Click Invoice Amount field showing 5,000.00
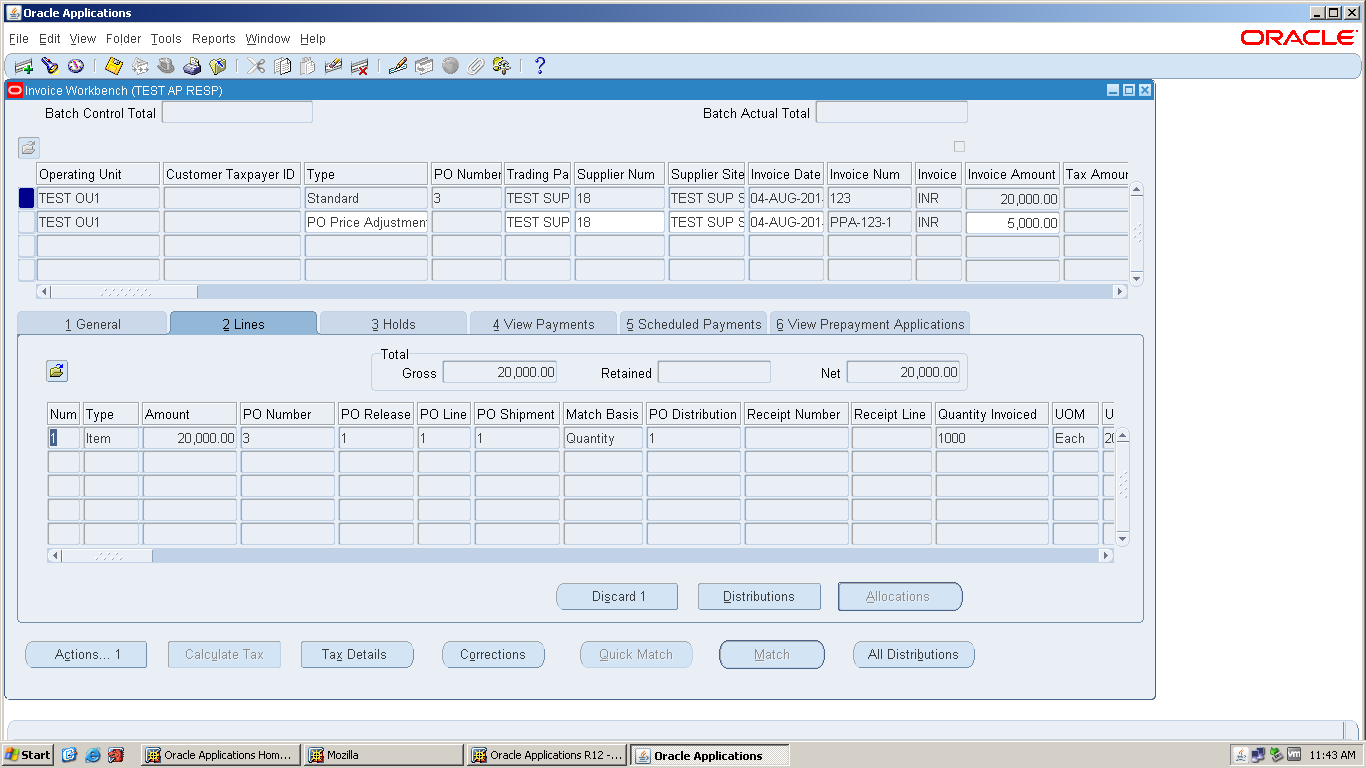Screen dimensions: 1366x768 click(x=1012, y=222)
